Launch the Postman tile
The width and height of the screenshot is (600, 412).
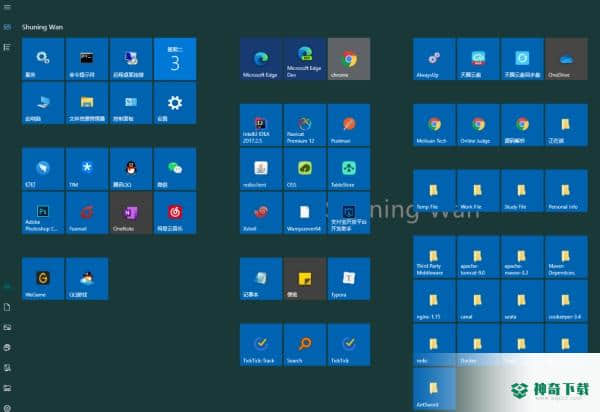(x=349, y=125)
